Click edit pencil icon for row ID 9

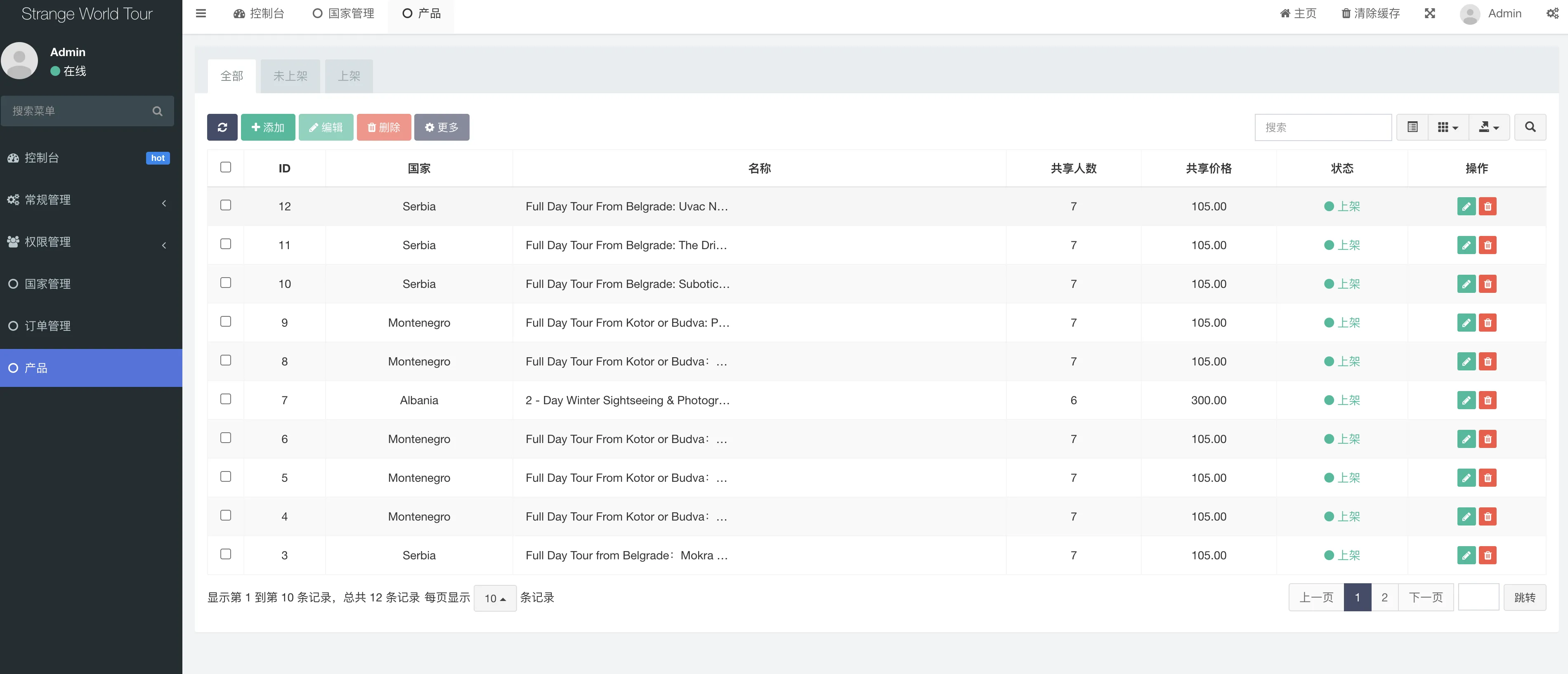[1466, 323]
